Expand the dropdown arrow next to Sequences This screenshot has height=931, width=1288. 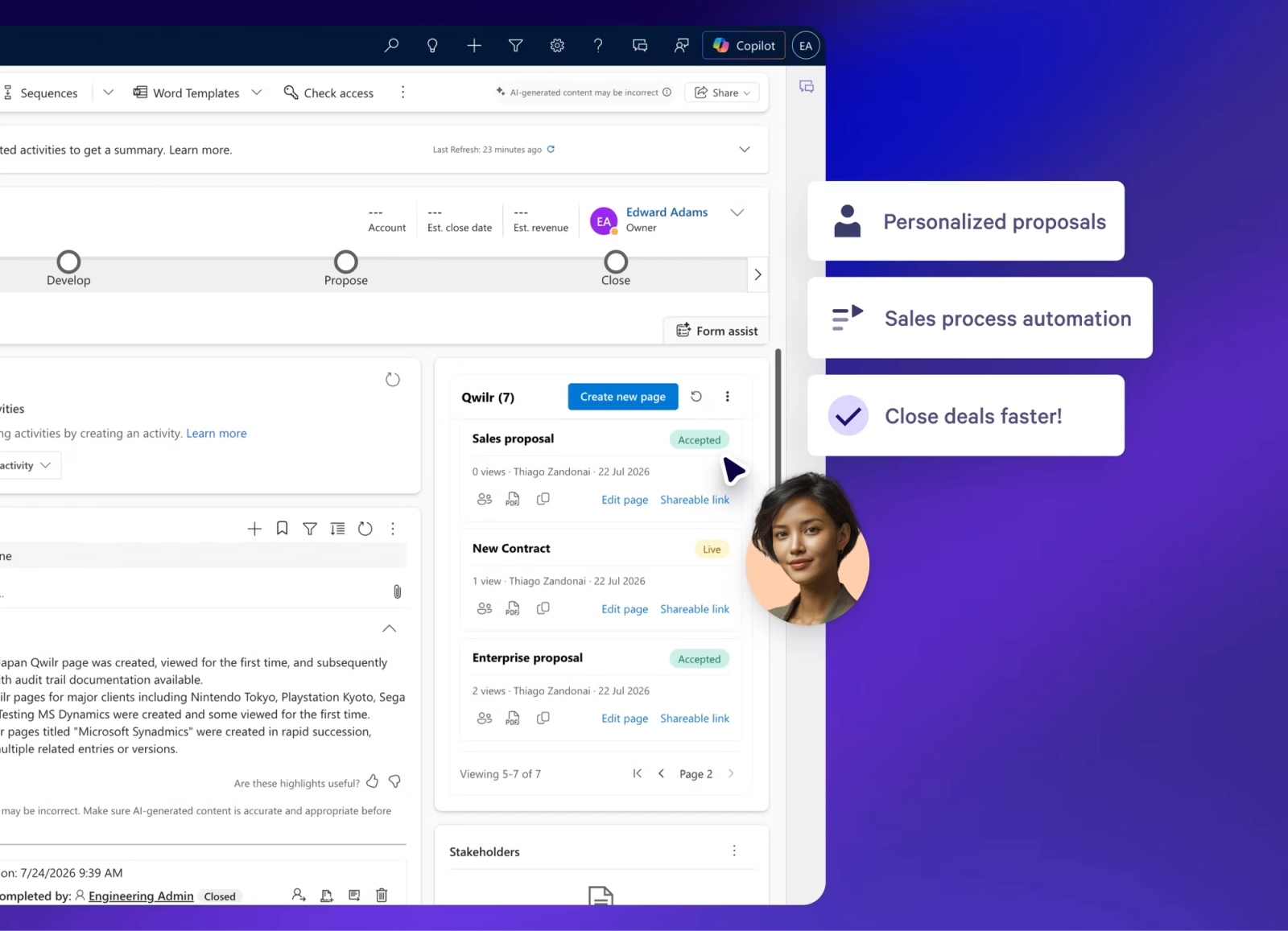(109, 93)
